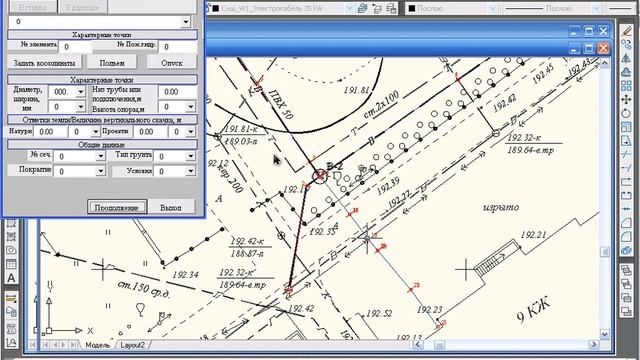Select the Break tool
Screen dimensions: 640x360
[626, 195]
